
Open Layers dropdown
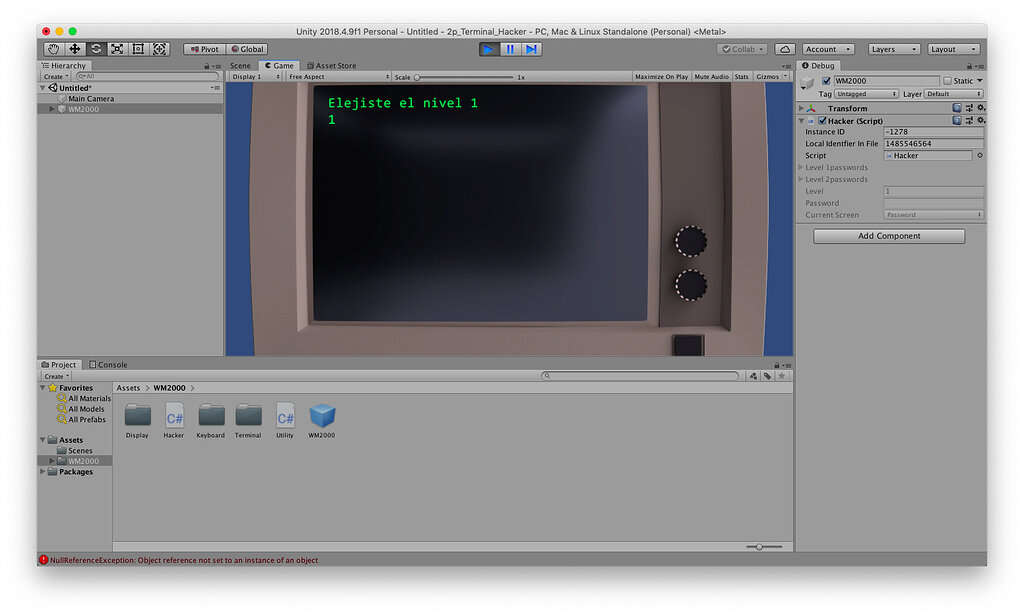point(894,49)
